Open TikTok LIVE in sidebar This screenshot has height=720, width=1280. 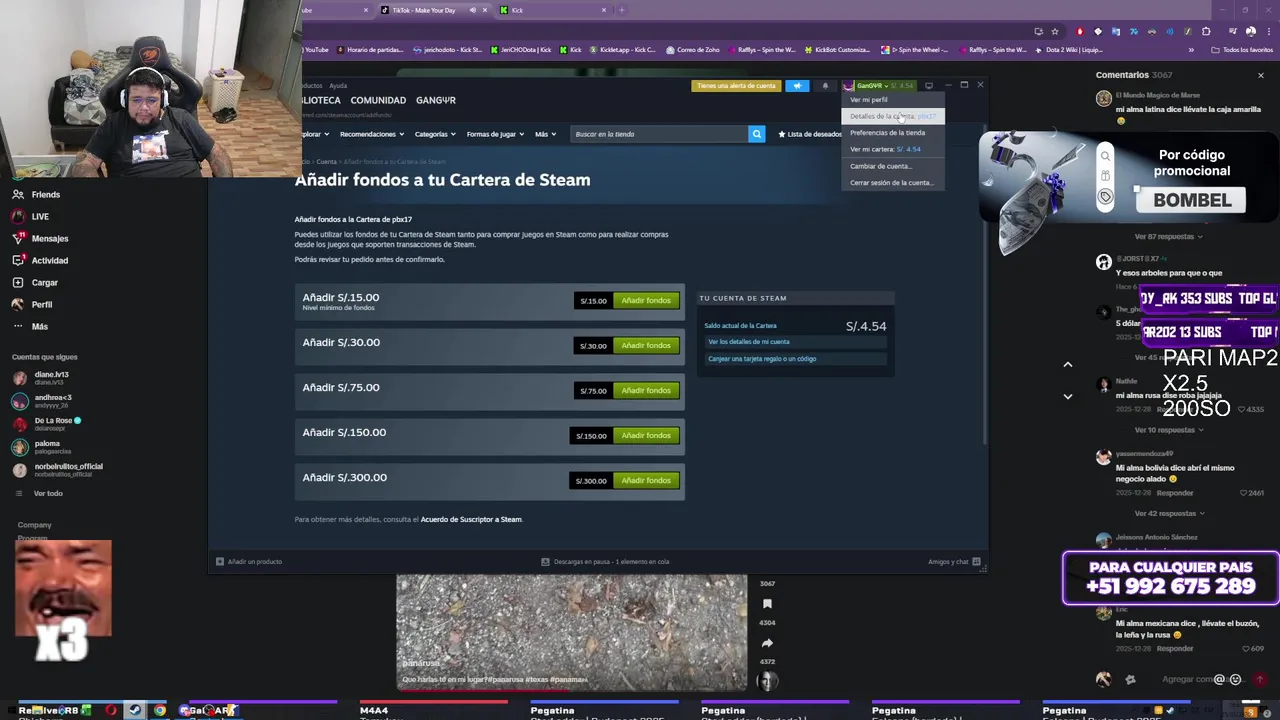coord(30,216)
